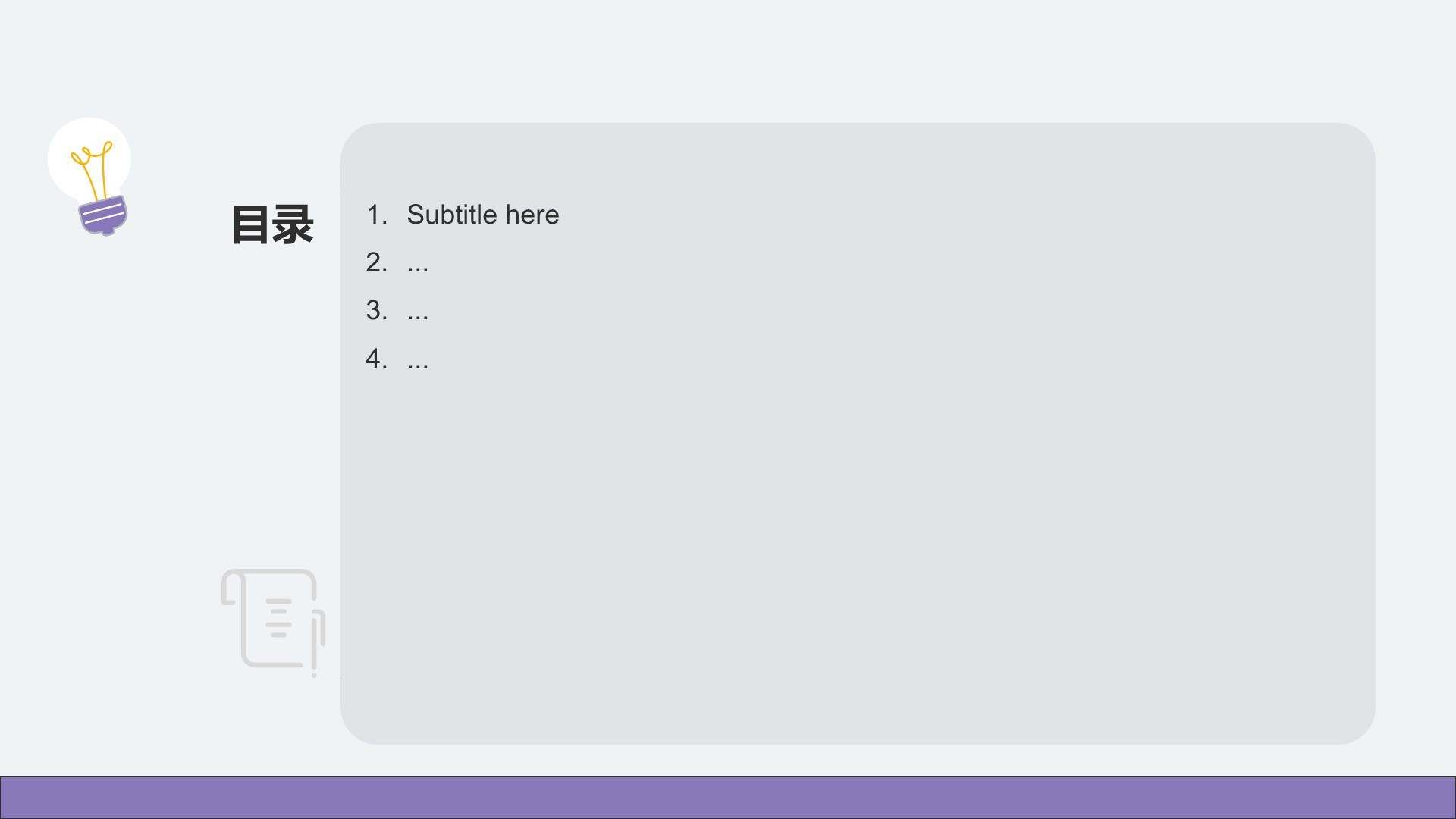Click the rounded bottom-right corner of the gray panel
Screen dimensions: 1456x819
click(1354, 723)
